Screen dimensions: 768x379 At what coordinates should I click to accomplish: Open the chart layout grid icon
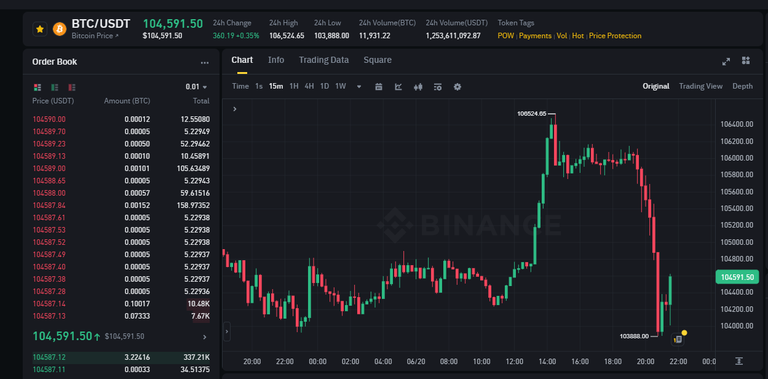tap(745, 61)
